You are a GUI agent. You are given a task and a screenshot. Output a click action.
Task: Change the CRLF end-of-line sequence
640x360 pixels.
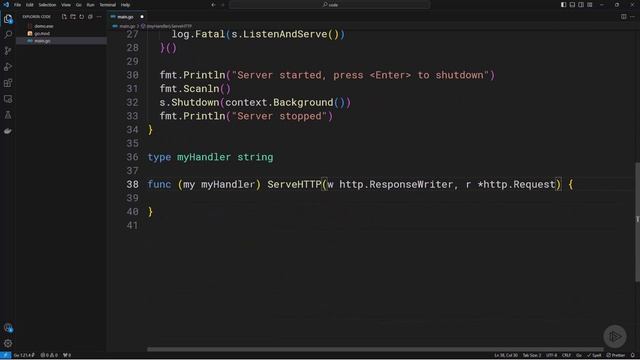tap(567, 355)
